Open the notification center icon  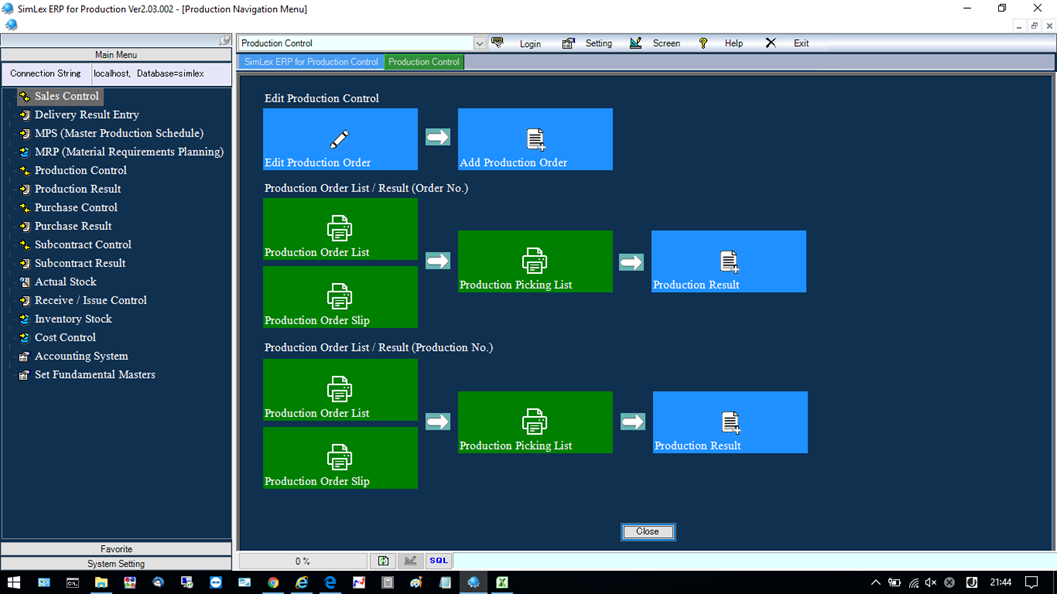click(x=1031, y=583)
